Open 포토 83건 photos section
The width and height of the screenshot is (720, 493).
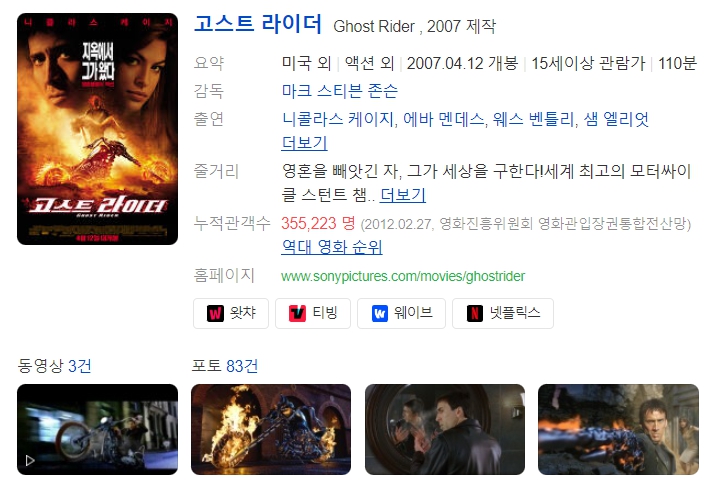pos(225,366)
